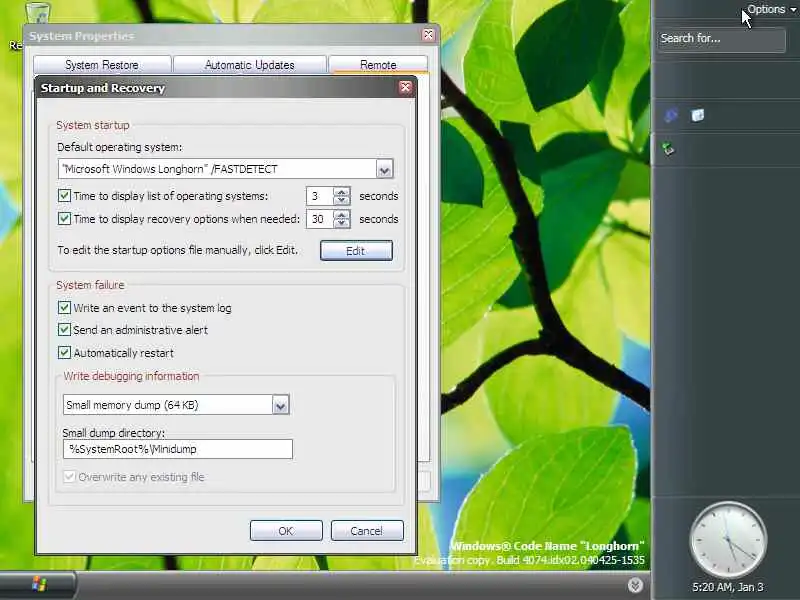Toggle Time to display list of operating systems
Viewport: 800px width, 600px height.
pyautogui.click(x=64, y=195)
